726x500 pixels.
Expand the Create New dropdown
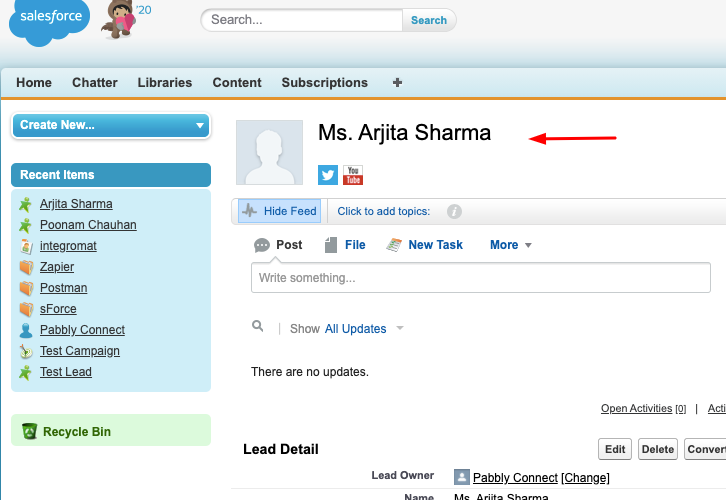[x=111, y=125]
